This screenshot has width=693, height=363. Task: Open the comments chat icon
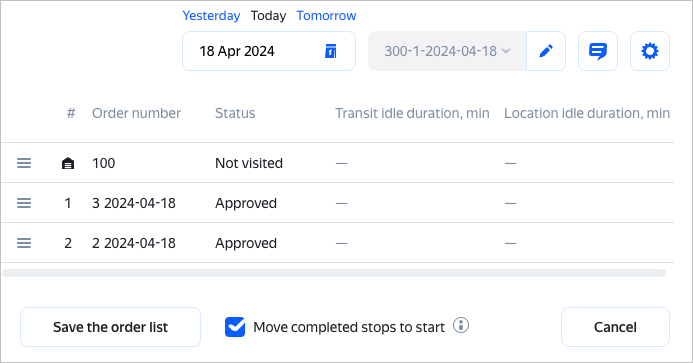598,51
